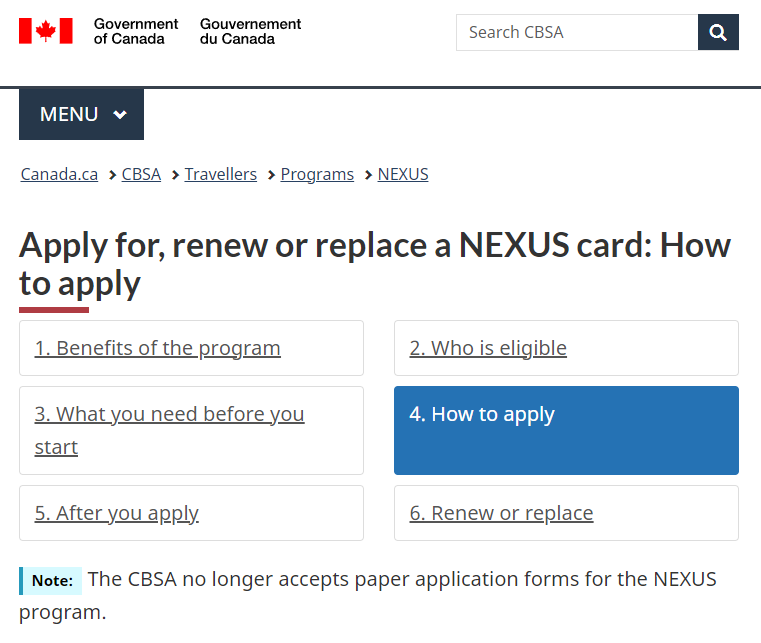Go to the CBSA breadcrumb link
Screen dimensions: 761x643
pos(141,174)
